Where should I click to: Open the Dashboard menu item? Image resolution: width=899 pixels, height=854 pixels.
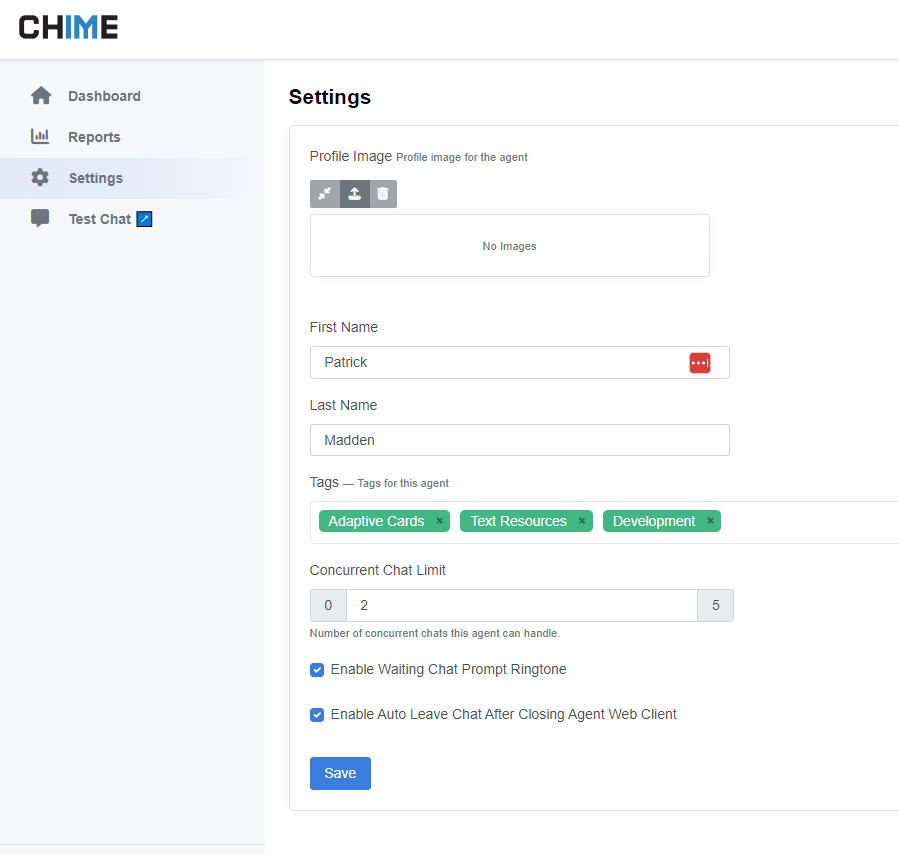coord(104,96)
